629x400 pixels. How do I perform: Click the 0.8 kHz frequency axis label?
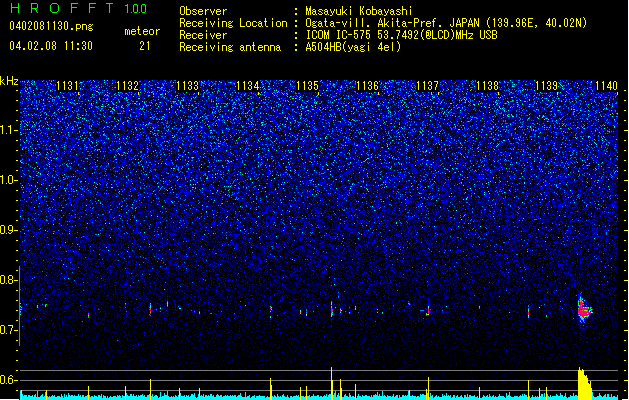9,280
